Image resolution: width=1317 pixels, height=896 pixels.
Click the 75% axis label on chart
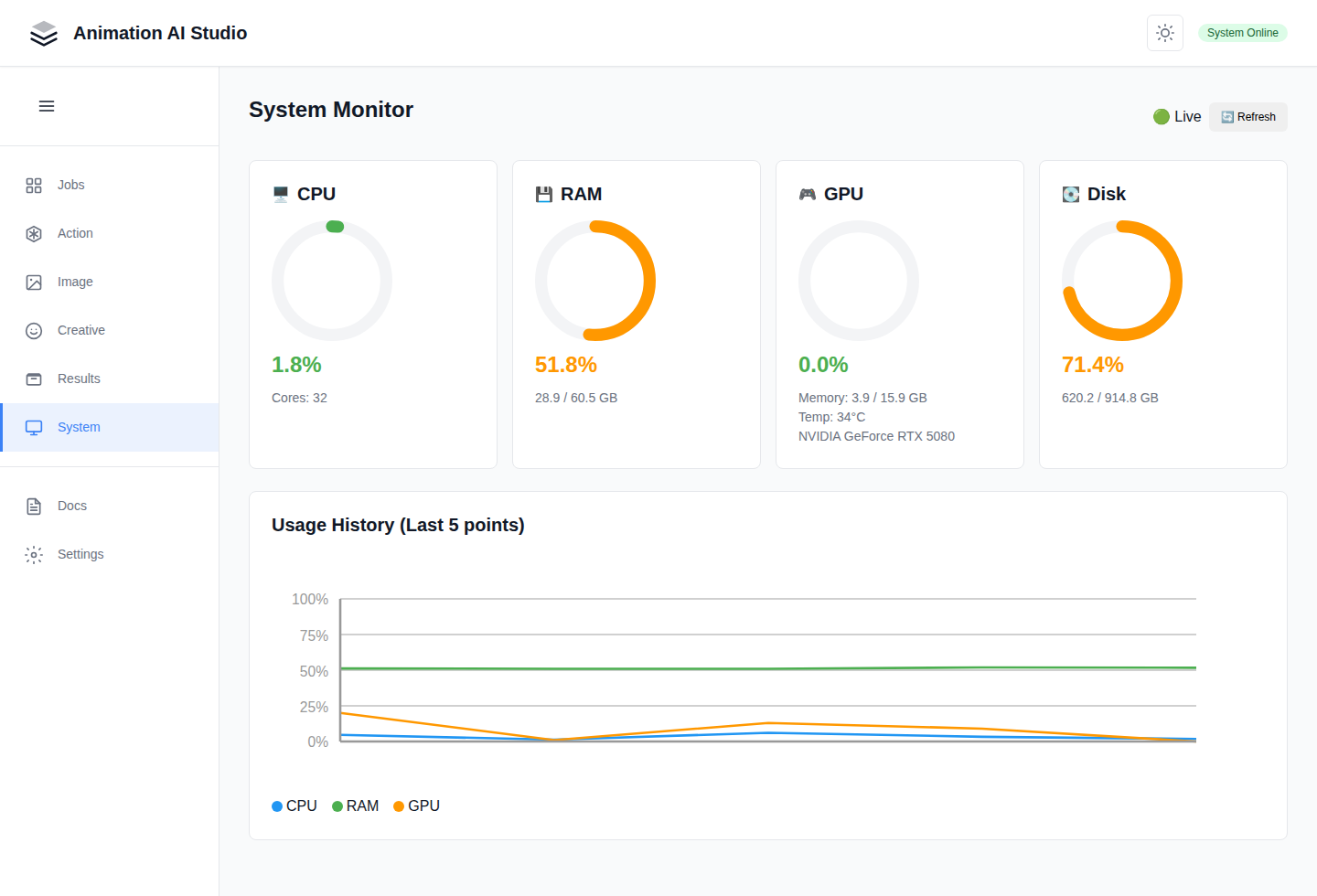[314, 635]
